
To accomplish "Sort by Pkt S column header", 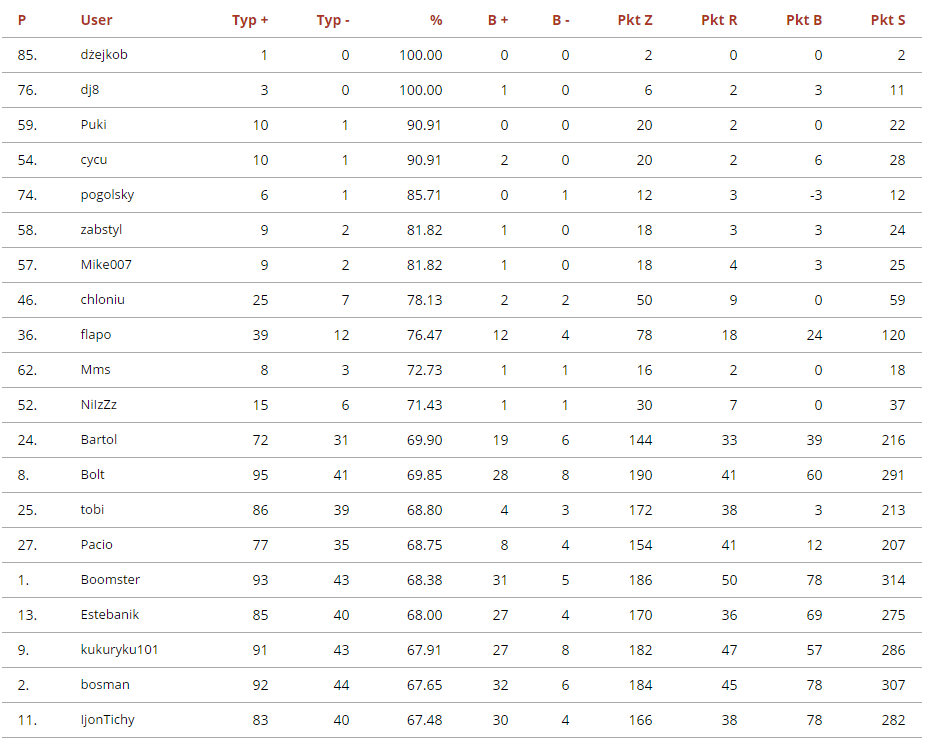I will (x=888, y=20).
